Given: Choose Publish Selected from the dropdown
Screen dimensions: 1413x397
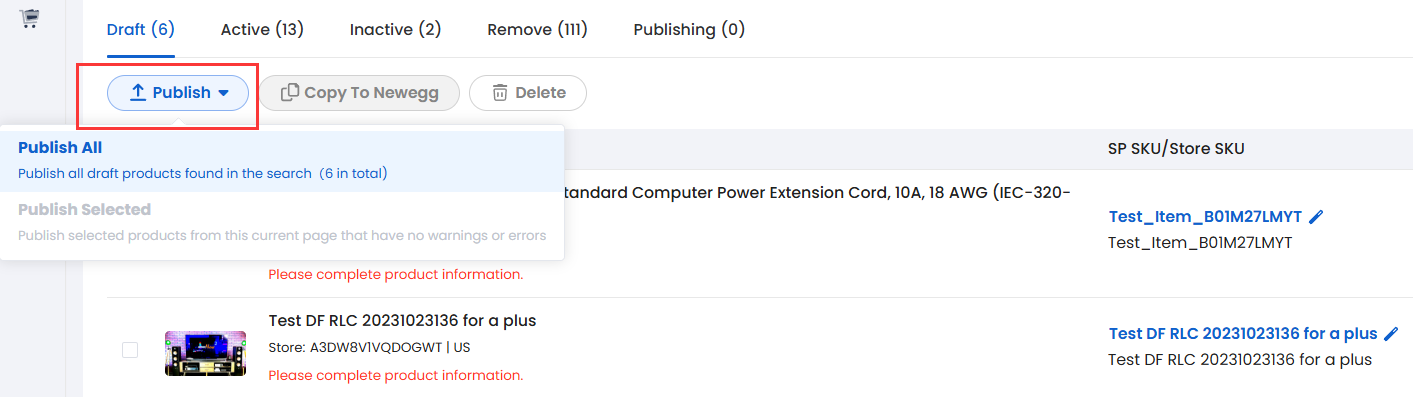Looking at the screenshot, I should point(282,222).
